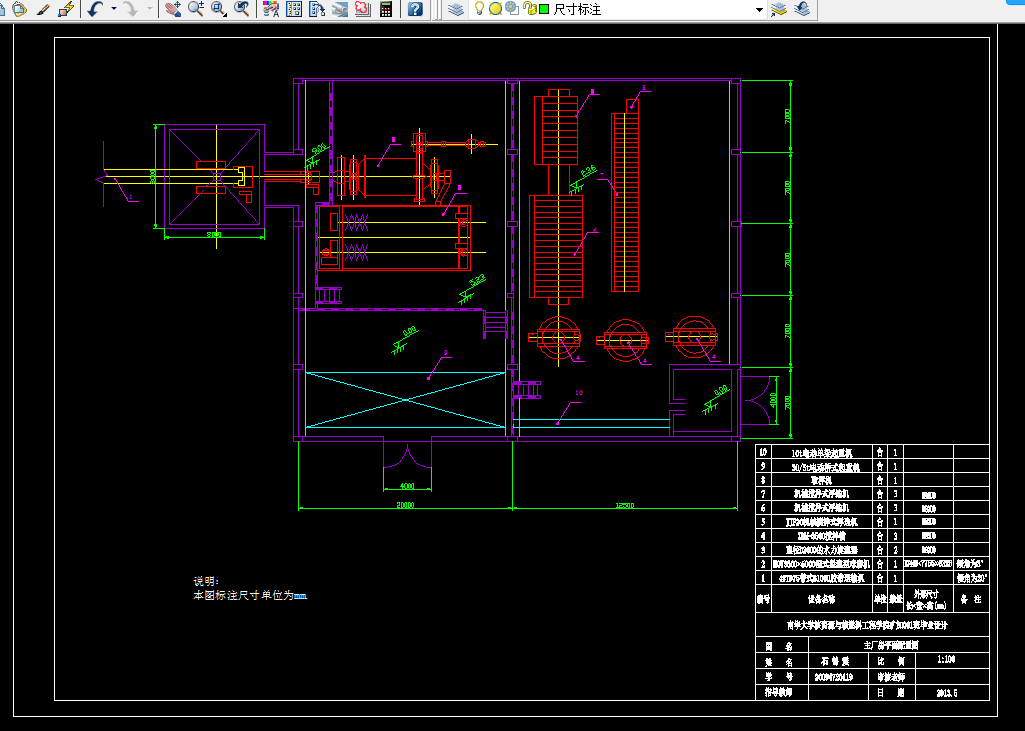The width and height of the screenshot is (1025, 731).
Task: Click the green layer color swatch
Action: 544,9
